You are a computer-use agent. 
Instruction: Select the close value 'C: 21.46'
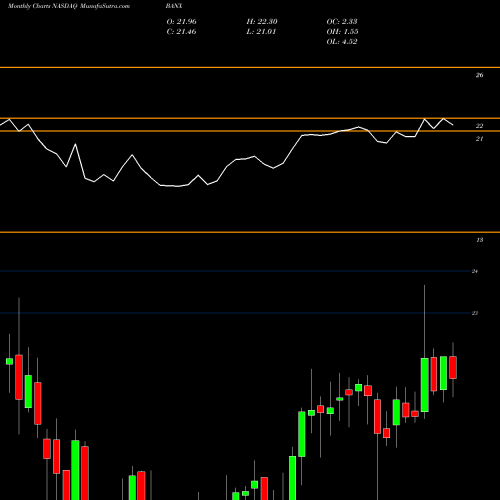[x=181, y=31]
